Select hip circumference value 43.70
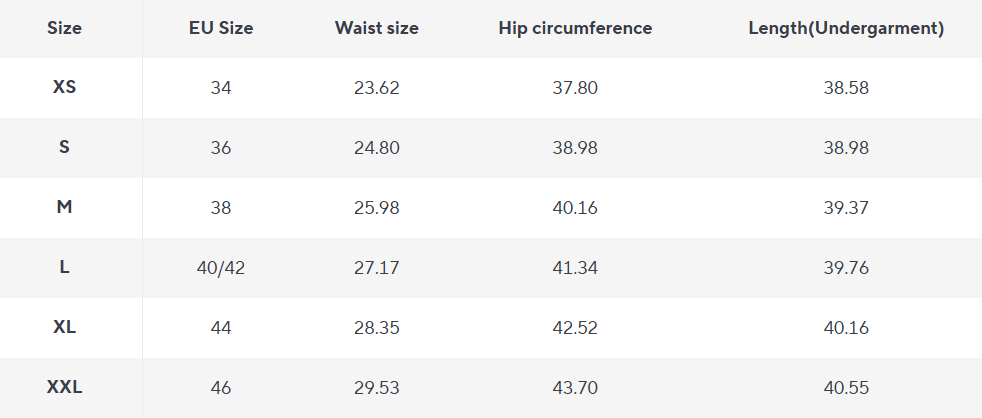 (x=575, y=387)
